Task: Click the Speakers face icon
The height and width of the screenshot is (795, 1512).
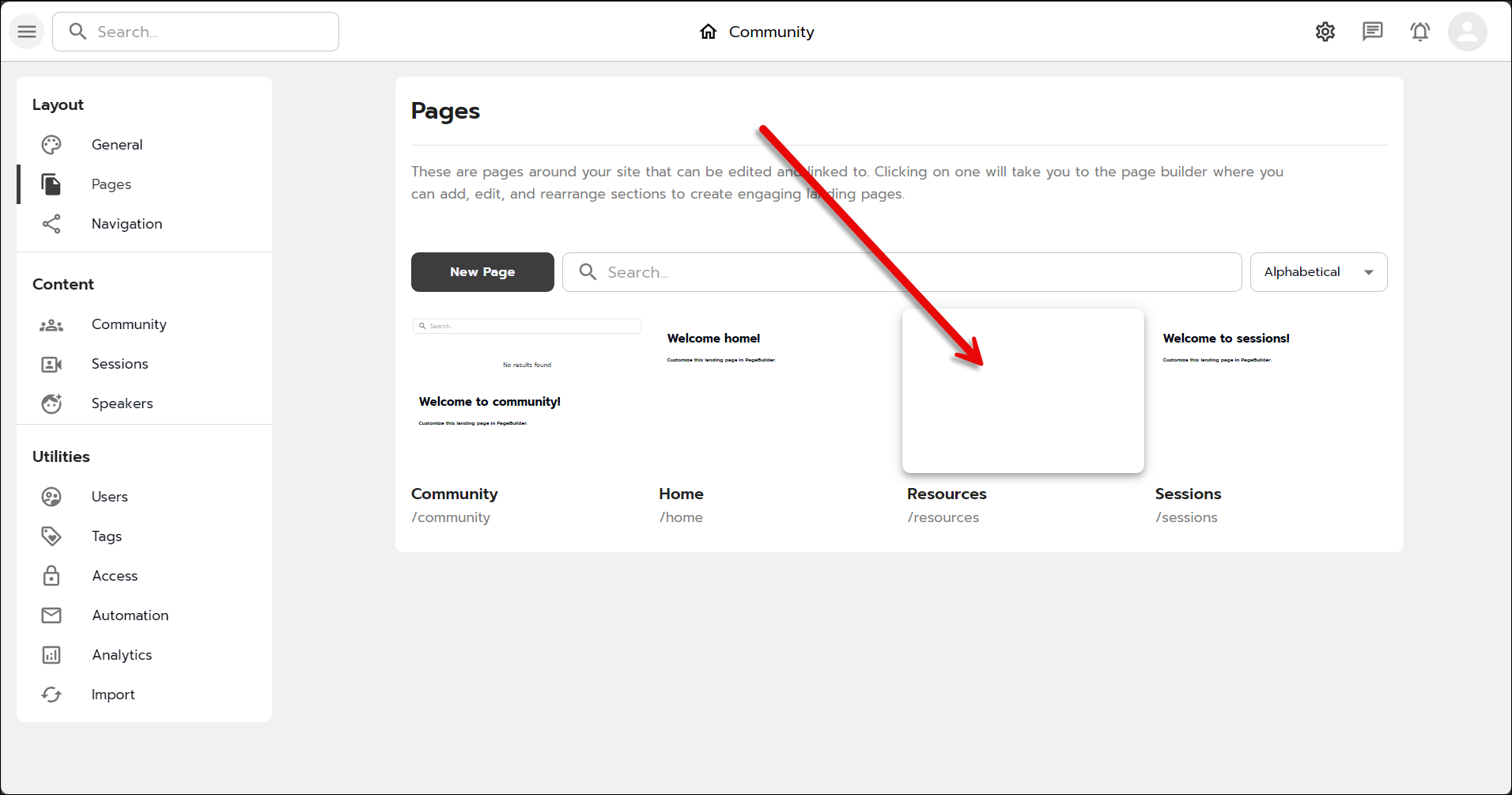Action: [51, 403]
